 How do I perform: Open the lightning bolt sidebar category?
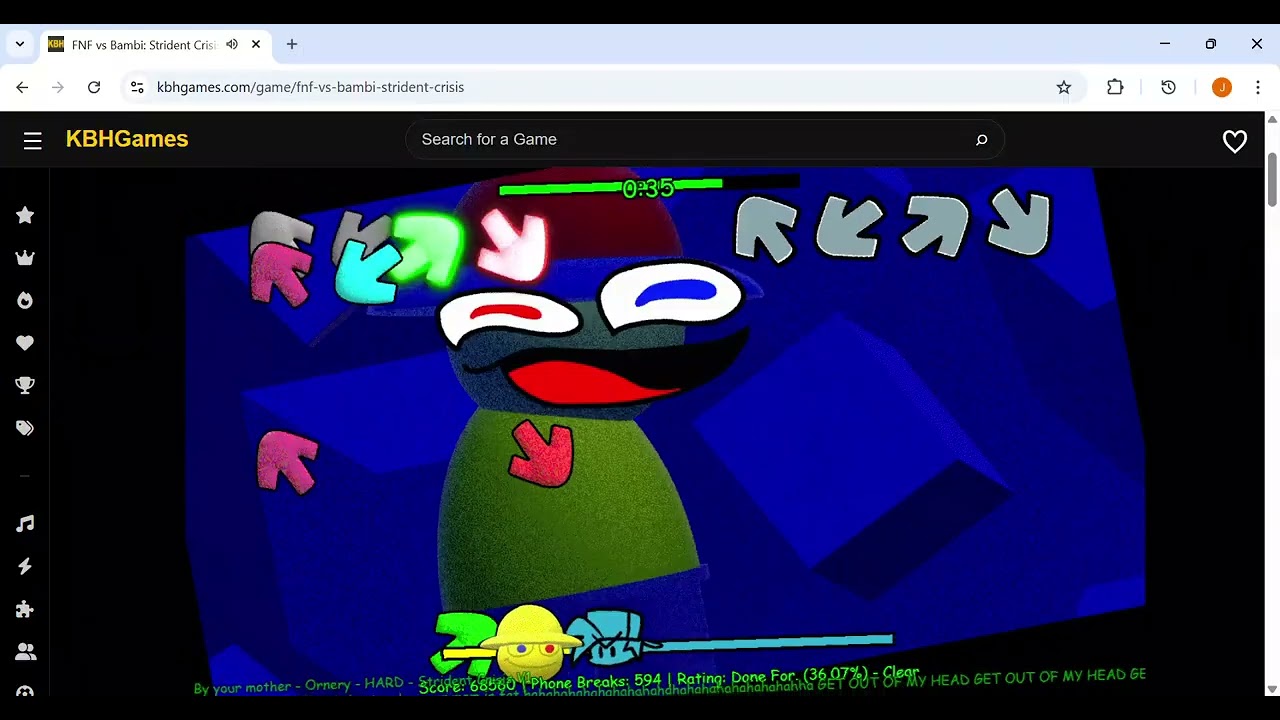click(25, 566)
